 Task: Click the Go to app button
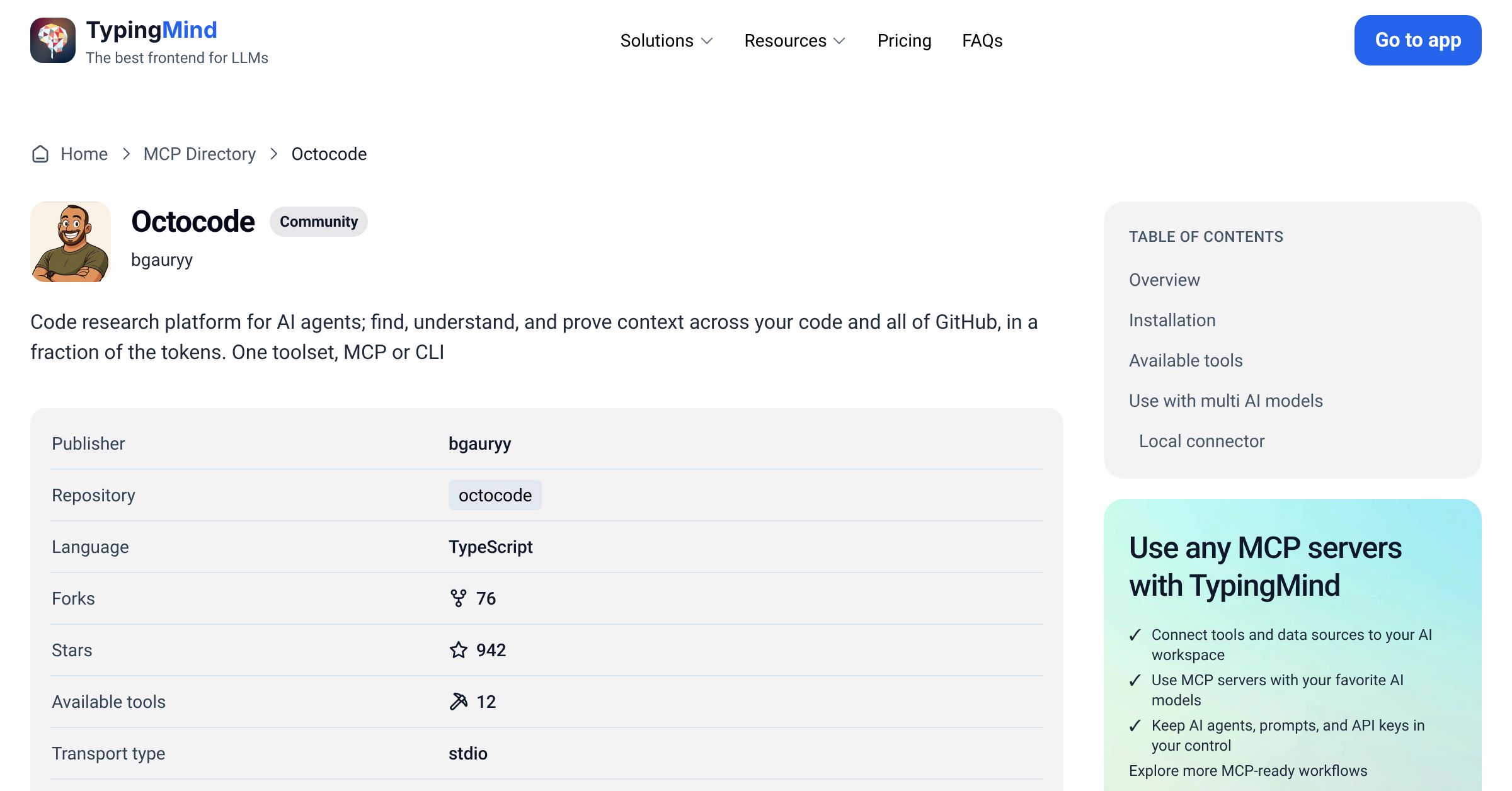click(1417, 40)
